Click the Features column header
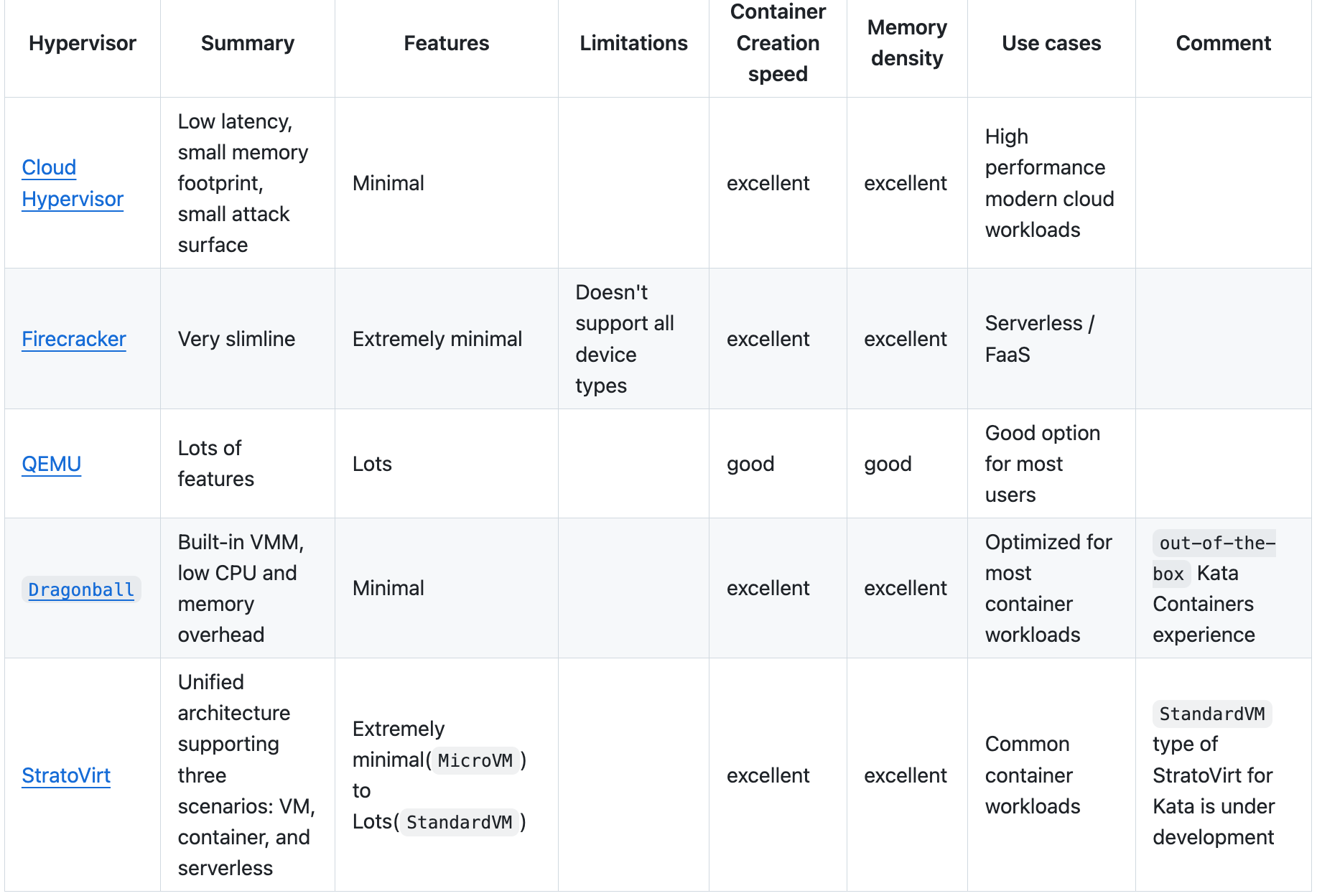This screenshot has height=896, width=1317. coord(447,43)
